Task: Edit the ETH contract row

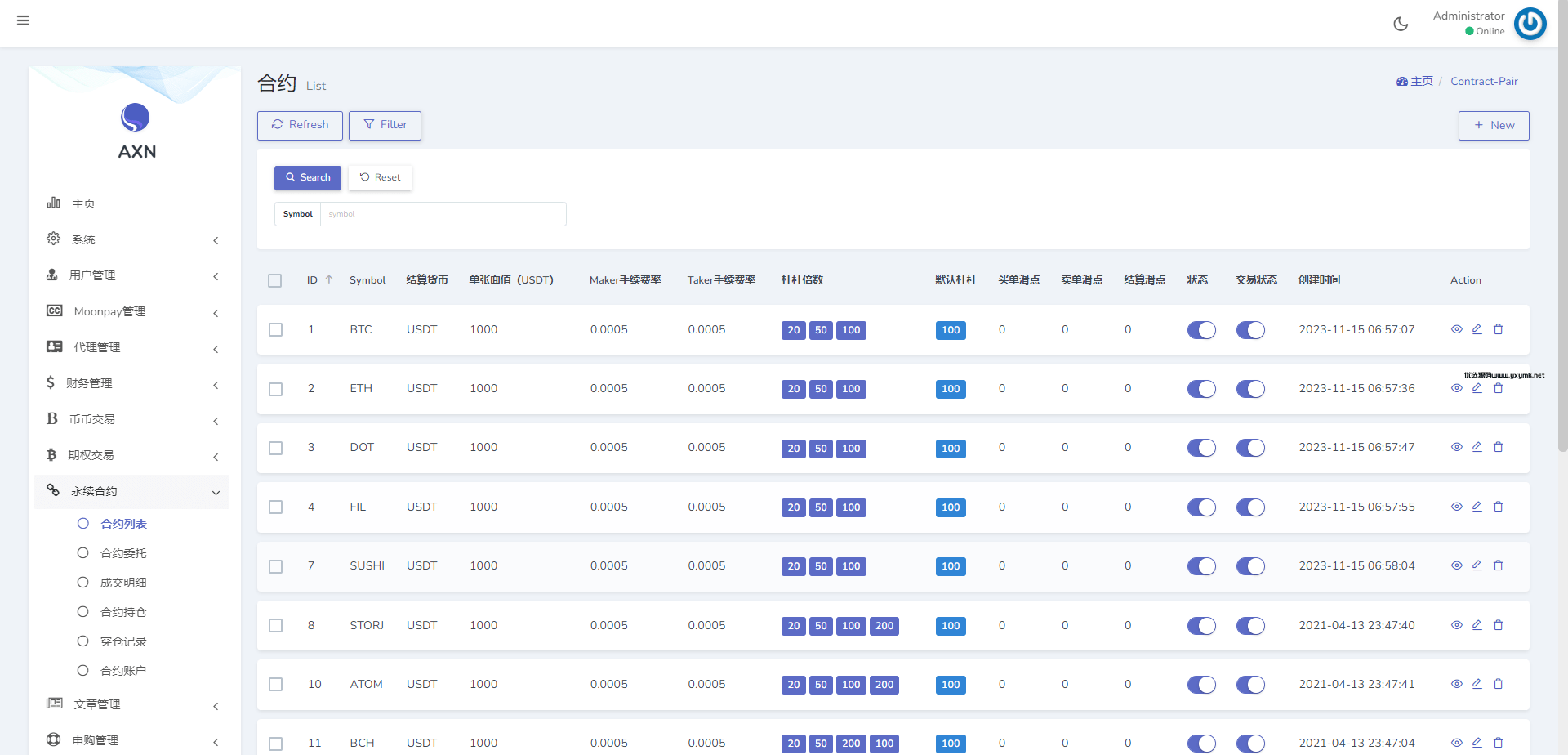Action: [1477, 388]
